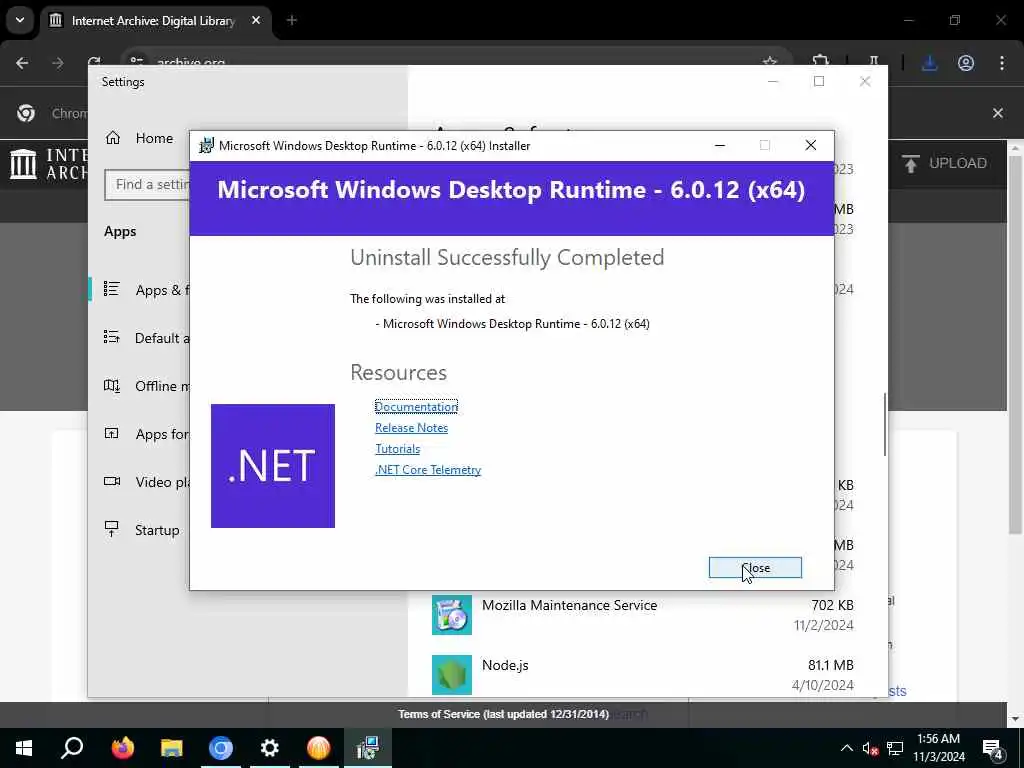Image resolution: width=1024 pixels, height=768 pixels.
Task: Click the Settings apps list scrollbar
Action: 885,424
